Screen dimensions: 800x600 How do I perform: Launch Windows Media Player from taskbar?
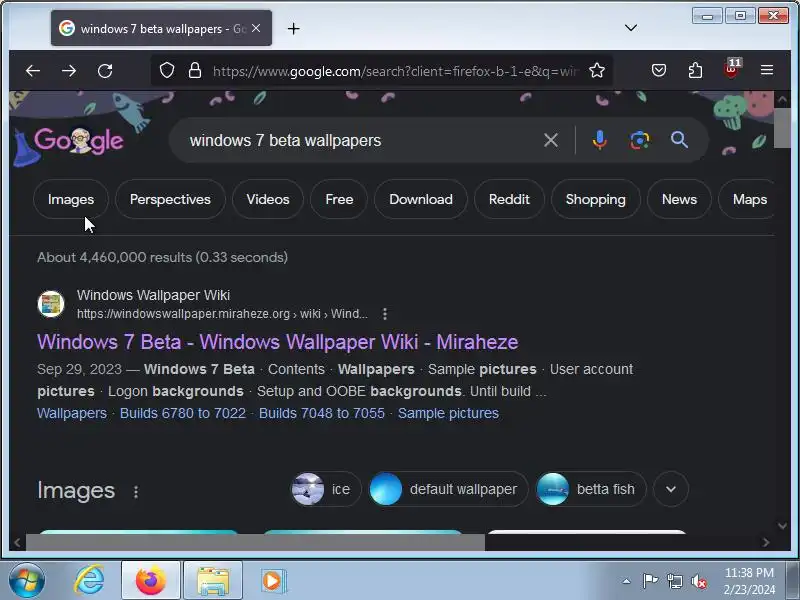pyautogui.click(x=273, y=580)
